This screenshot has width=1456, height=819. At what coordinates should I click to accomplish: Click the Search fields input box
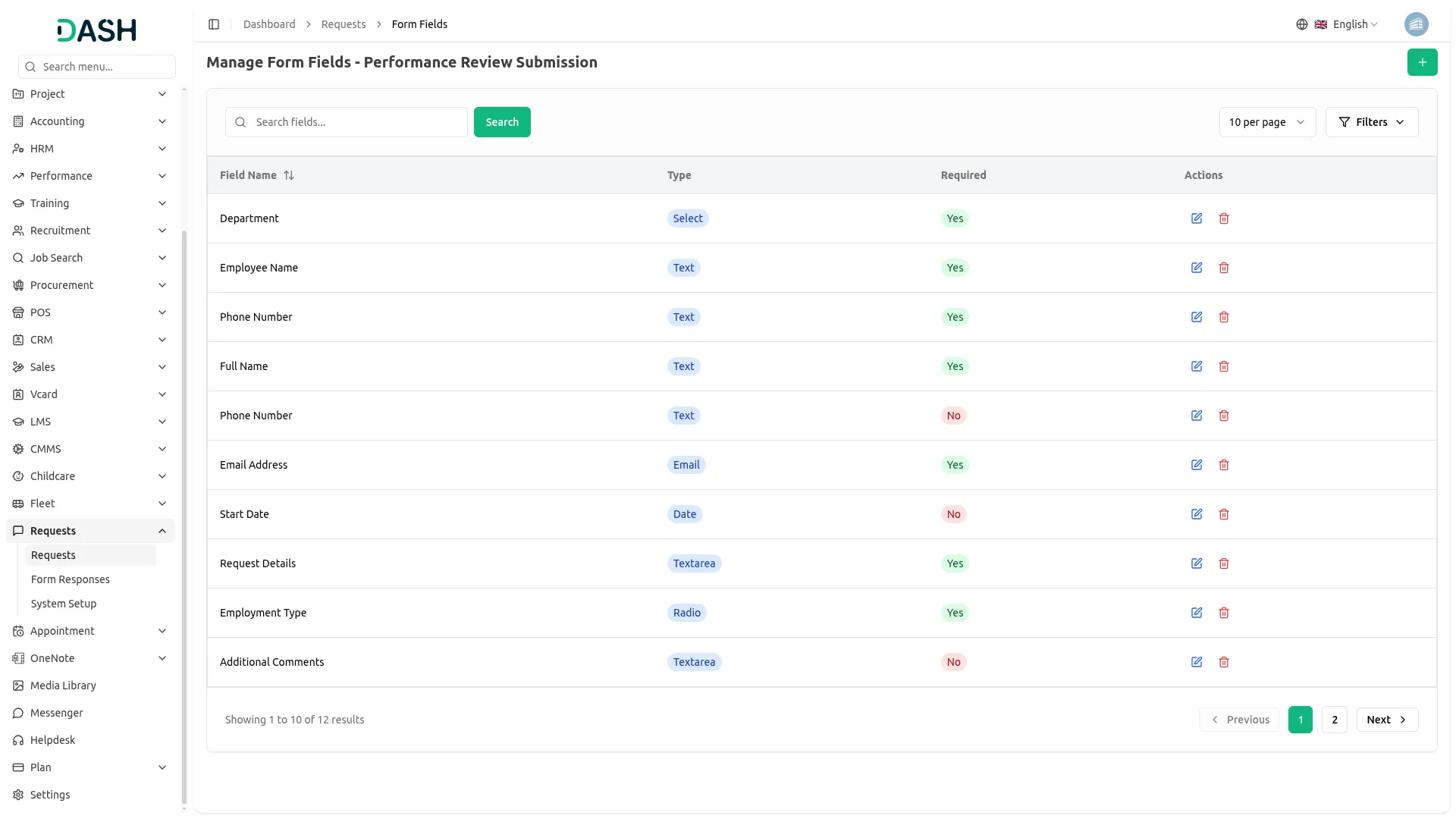tap(356, 122)
